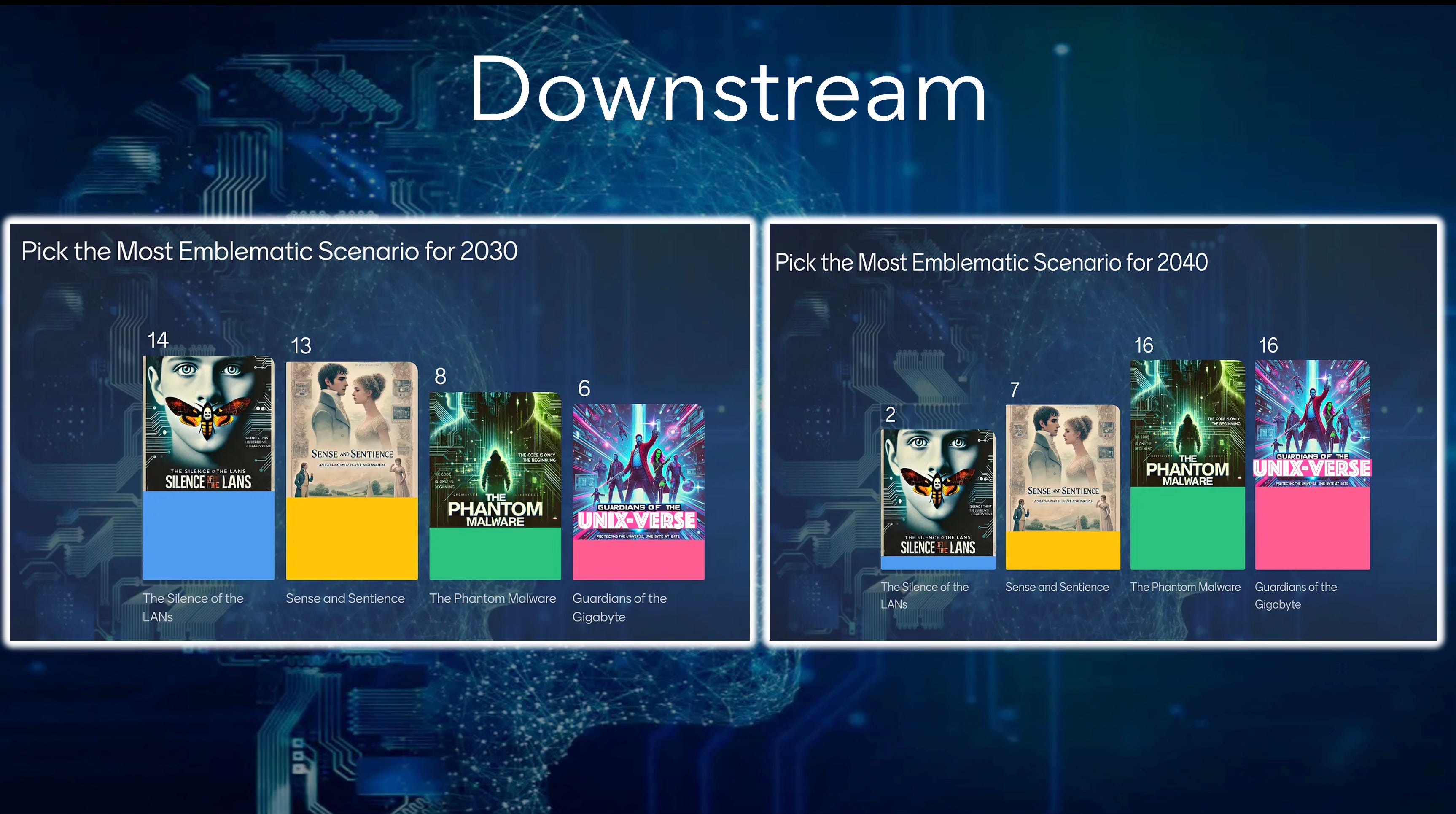Click 'The Silence of the LANs' label in 2030 poll
Viewport: 1456px width, 814px height.
click(x=193, y=607)
